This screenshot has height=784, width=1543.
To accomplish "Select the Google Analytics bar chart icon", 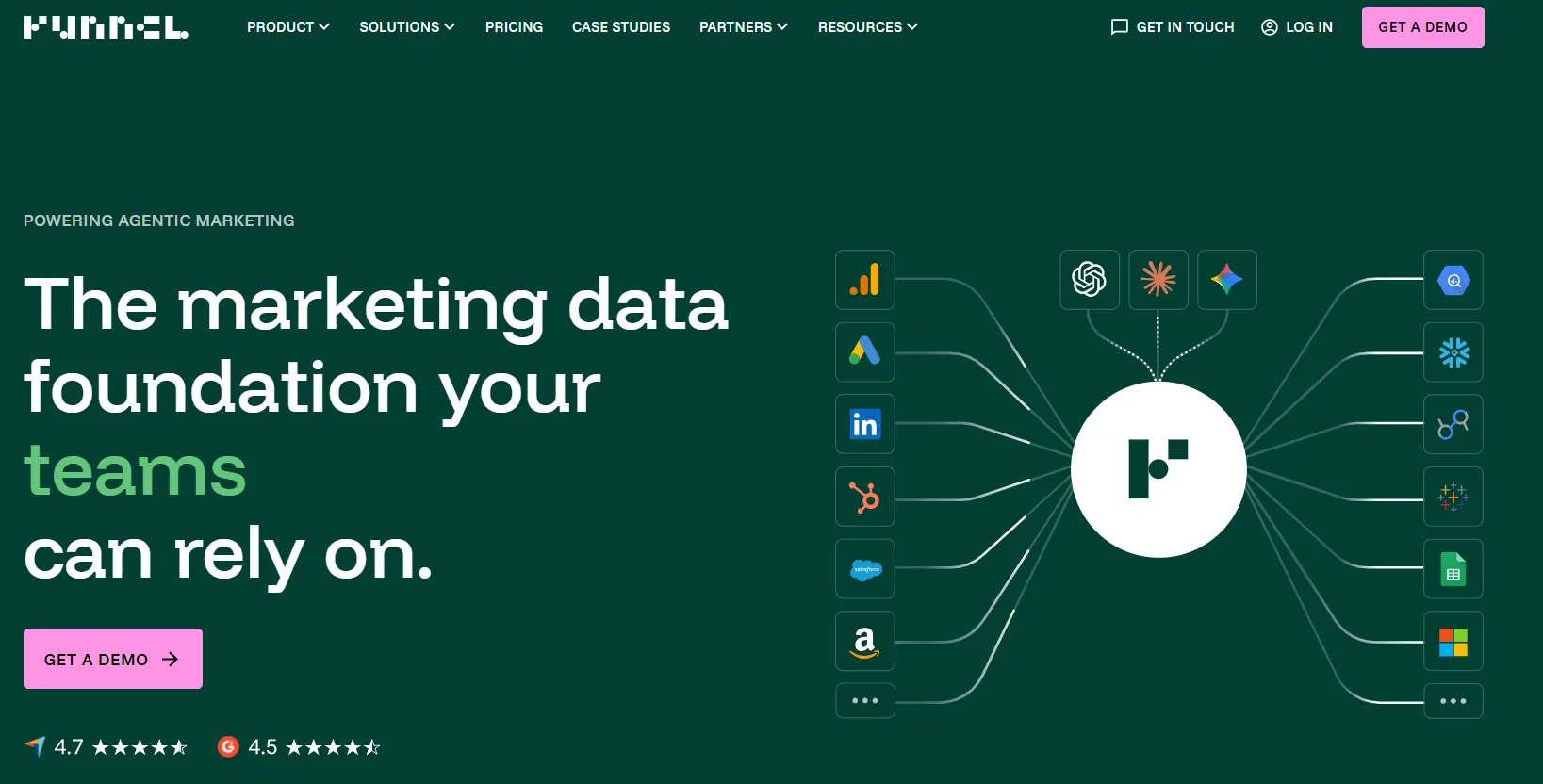I will 865,280.
